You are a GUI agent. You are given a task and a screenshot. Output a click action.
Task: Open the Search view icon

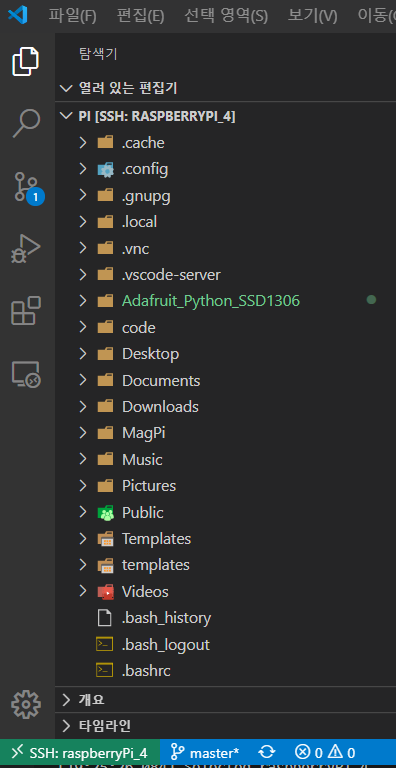pyautogui.click(x=25, y=123)
